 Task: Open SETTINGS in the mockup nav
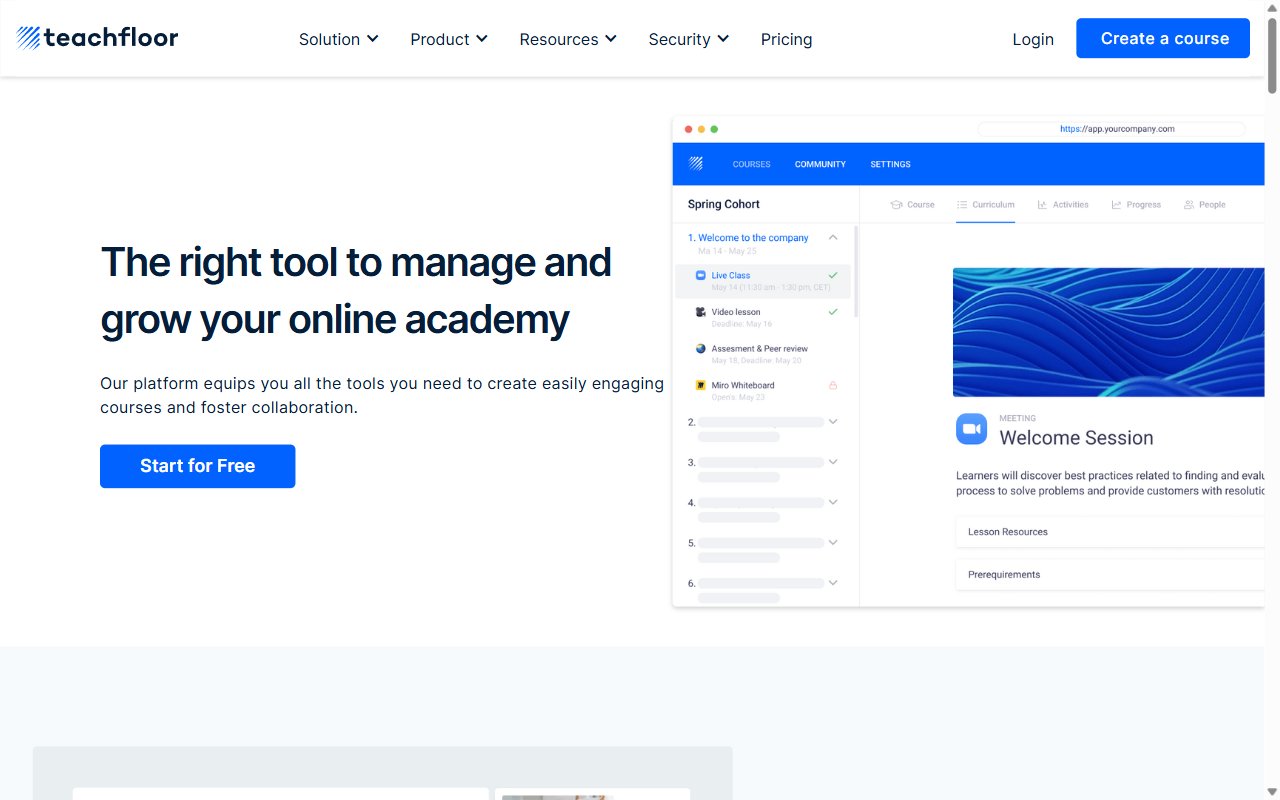click(x=890, y=164)
